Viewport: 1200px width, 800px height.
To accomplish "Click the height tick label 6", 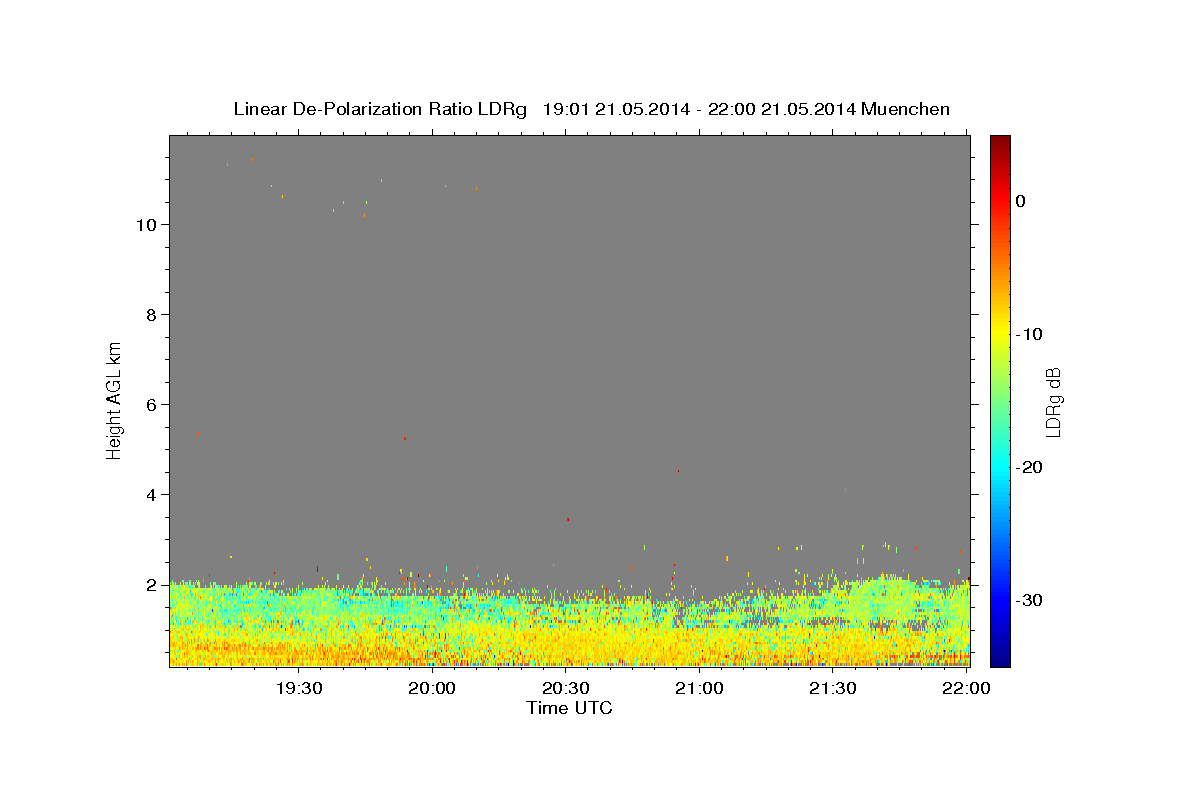I will click(151, 405).
